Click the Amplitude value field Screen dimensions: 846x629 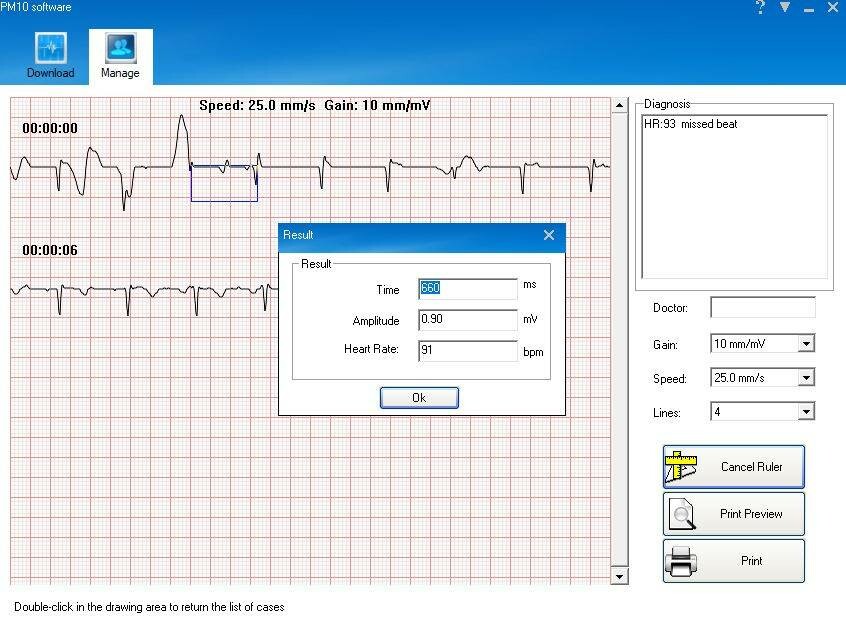[466, 320]
